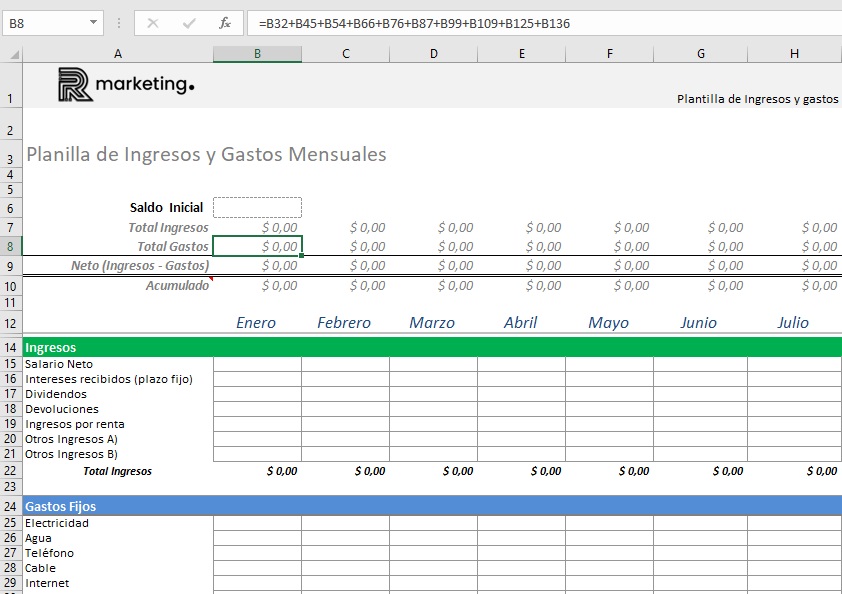This screenshot has height=594, width=842.
Task: Click the red comment indicator on Acumulado
Action: (x=211, y=279)
